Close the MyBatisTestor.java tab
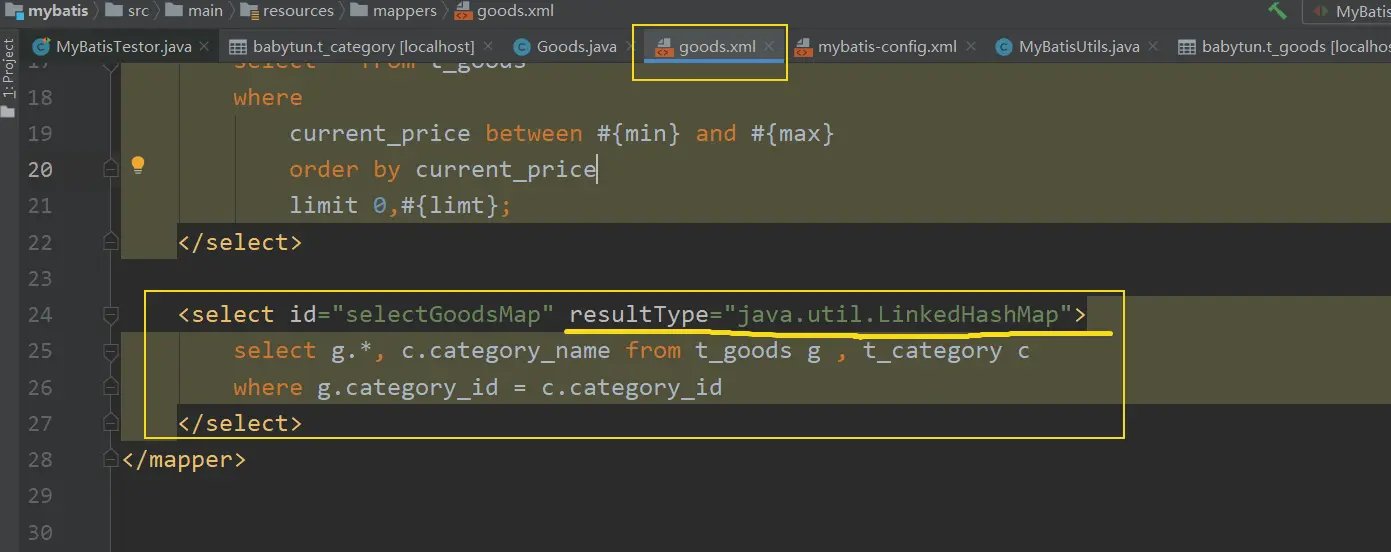 click(x=204, y=47)
